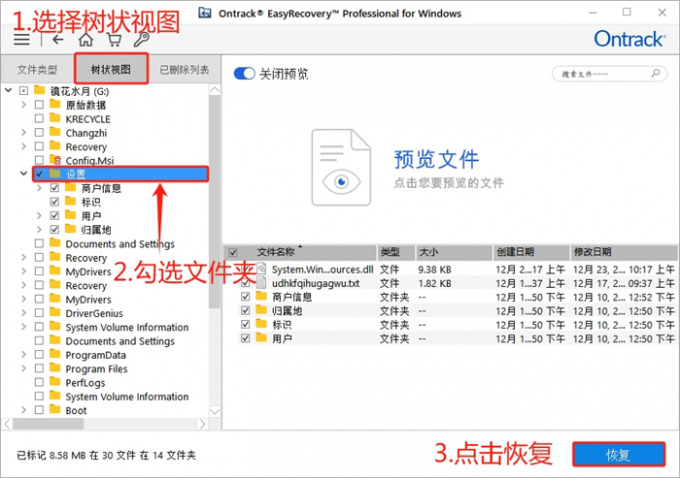The width and height of the screenshot is (680, 478).
Task: Click the 恢复 recover button
Action: tap(618, 454)
